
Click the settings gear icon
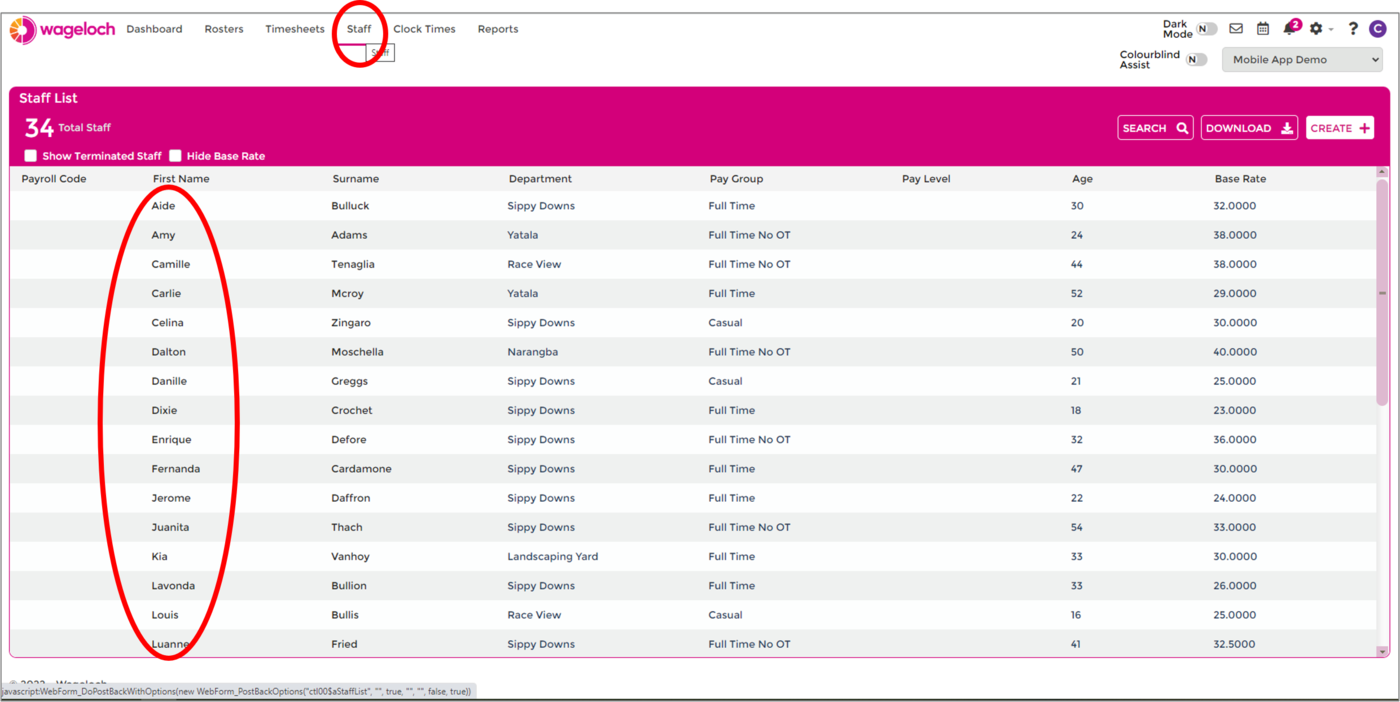click(1316, 29)
